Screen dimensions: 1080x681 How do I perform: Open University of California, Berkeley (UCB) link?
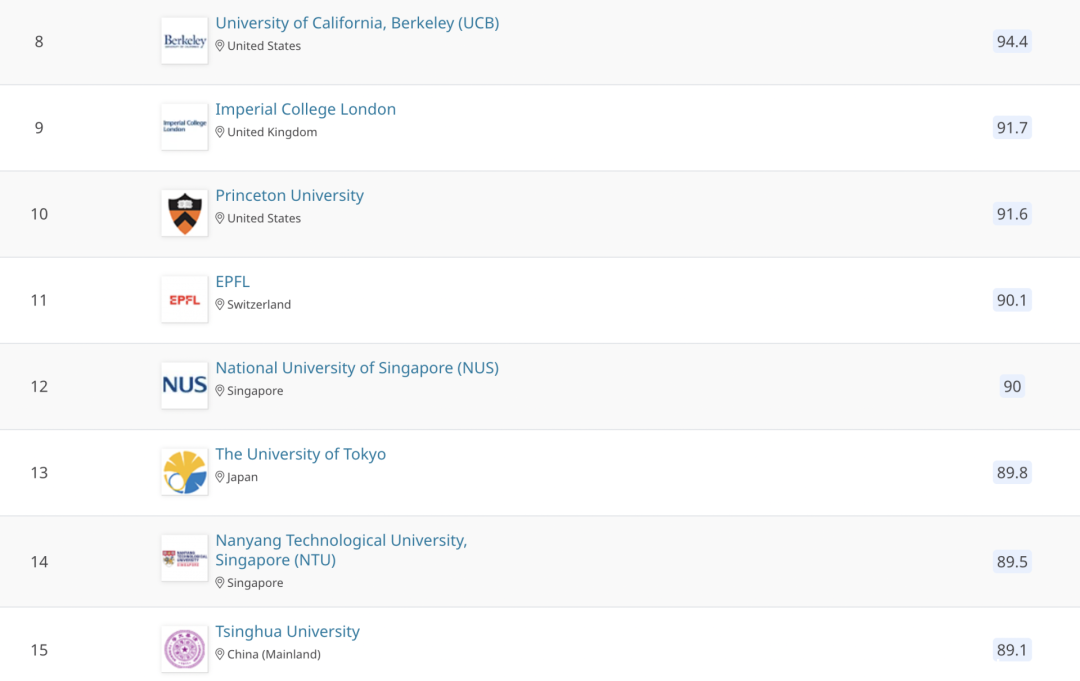click(357, 23)
